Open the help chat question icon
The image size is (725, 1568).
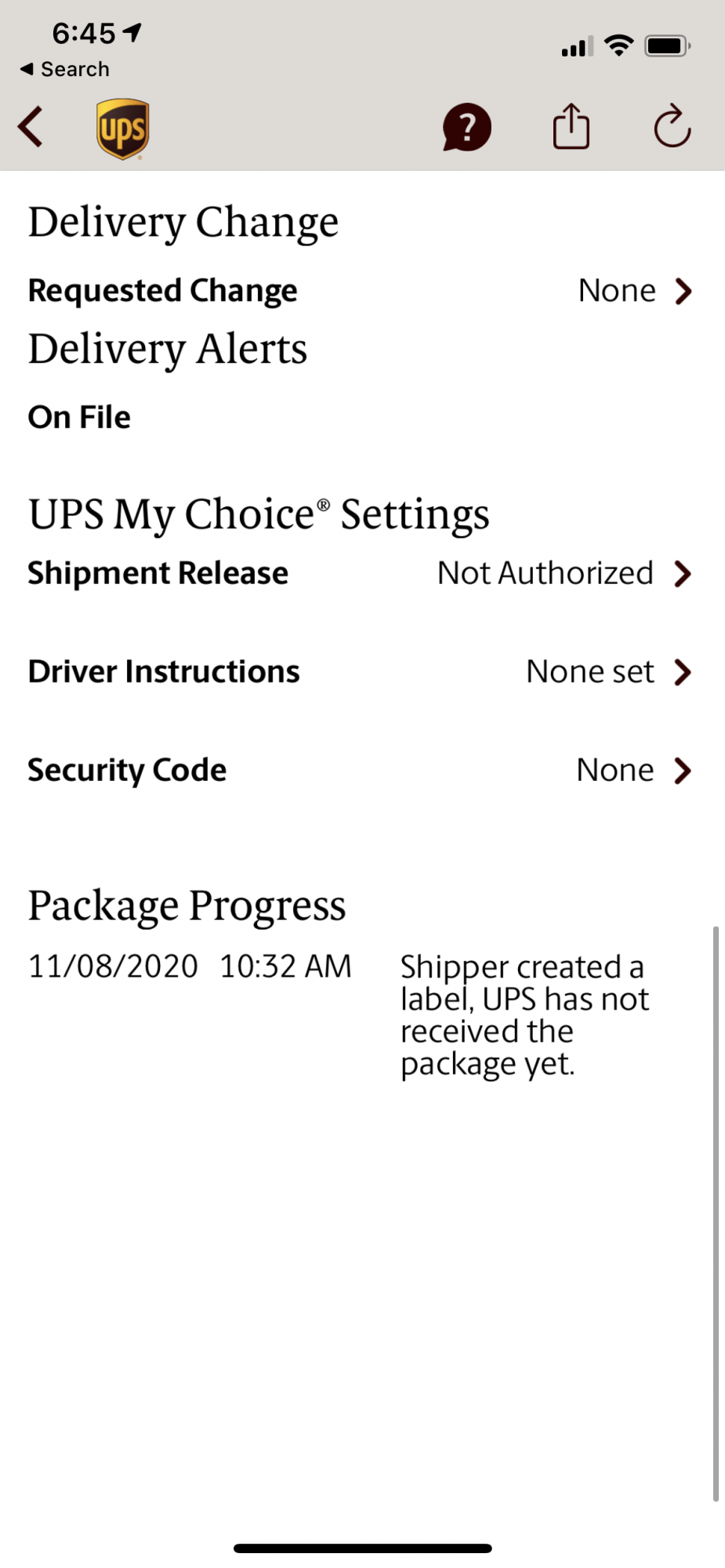pyautogui.click(x=467, y=128)
